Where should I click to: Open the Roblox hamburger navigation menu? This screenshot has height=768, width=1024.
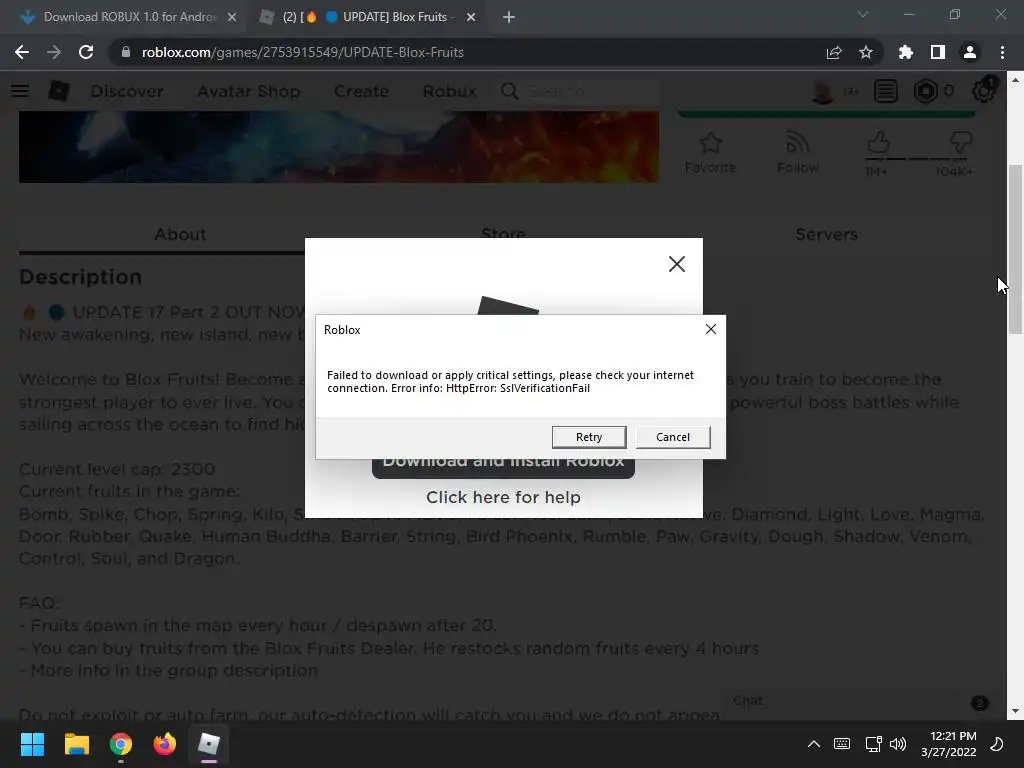point(20,91)
